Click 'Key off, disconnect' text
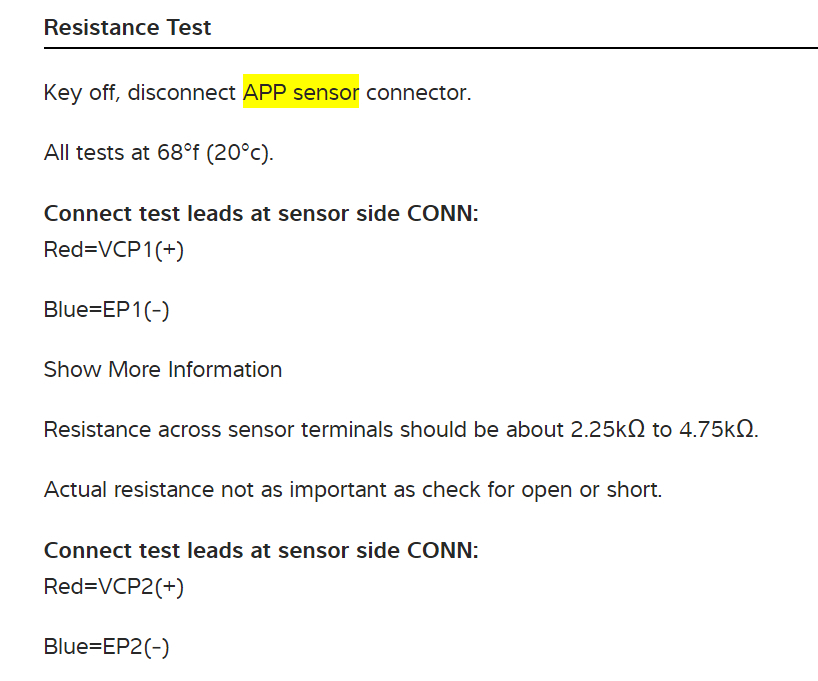Screen dimensions: 818x681 coord(140,93)
